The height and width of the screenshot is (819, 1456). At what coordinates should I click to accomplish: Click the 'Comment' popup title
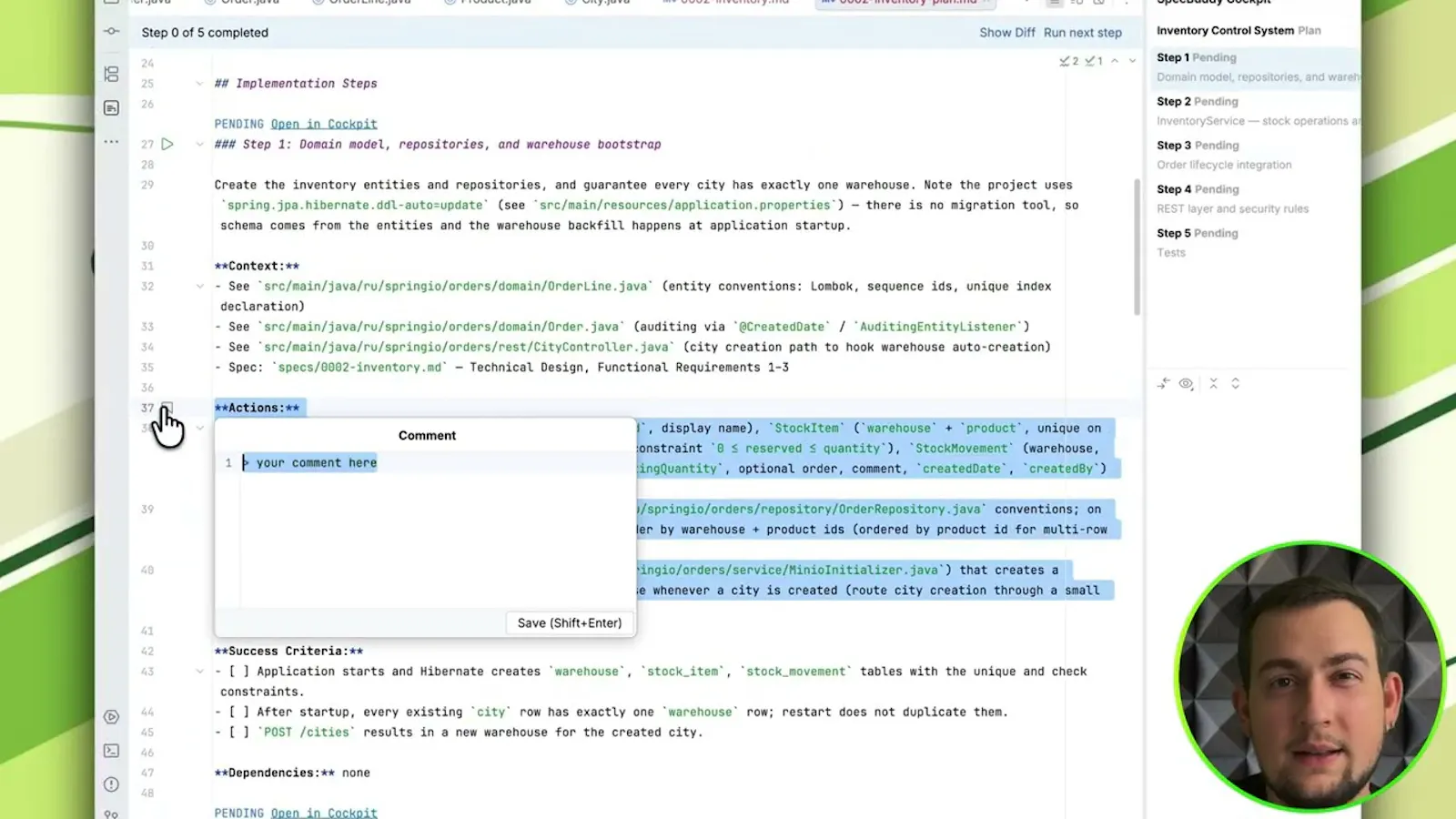(427, 436)
